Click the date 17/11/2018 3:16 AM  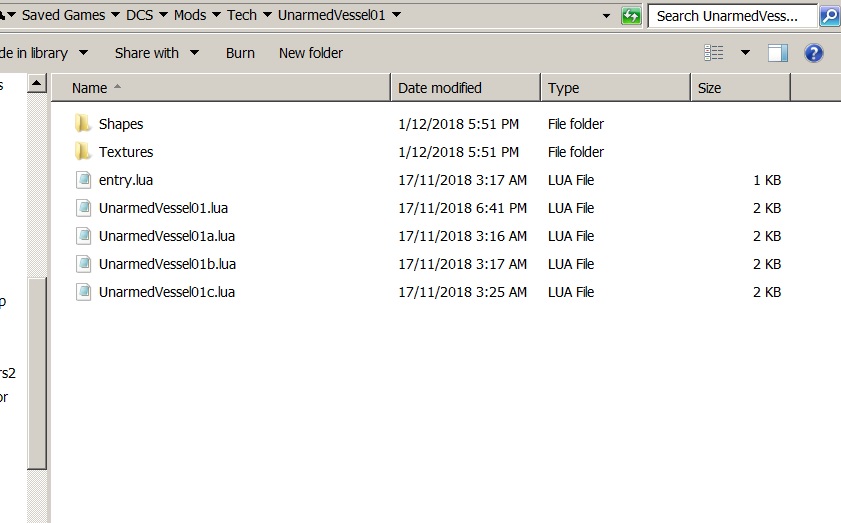pos(462,235)
